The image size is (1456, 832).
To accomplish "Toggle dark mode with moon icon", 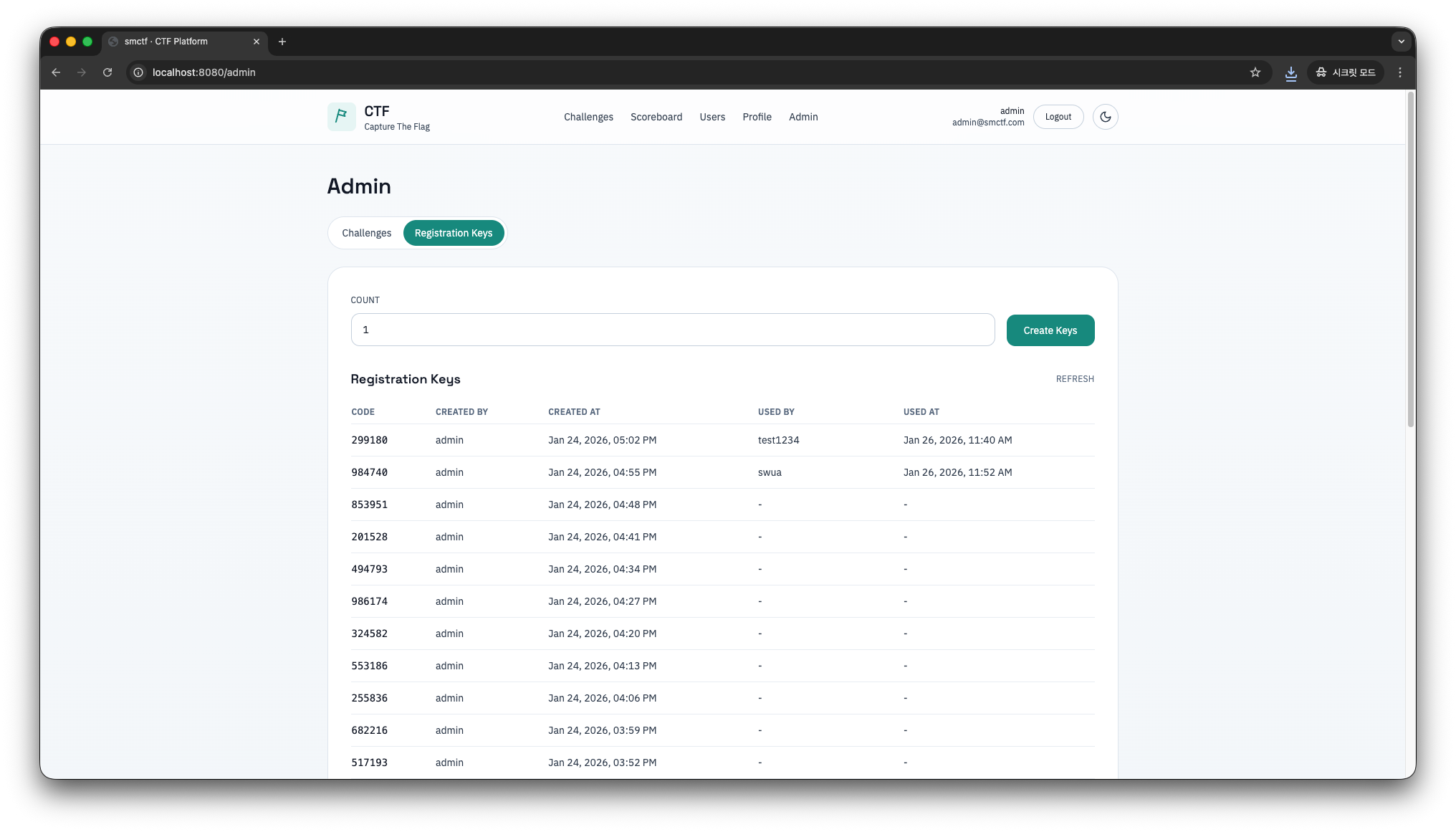I will pyautogui.click(x=1105, y=117).
